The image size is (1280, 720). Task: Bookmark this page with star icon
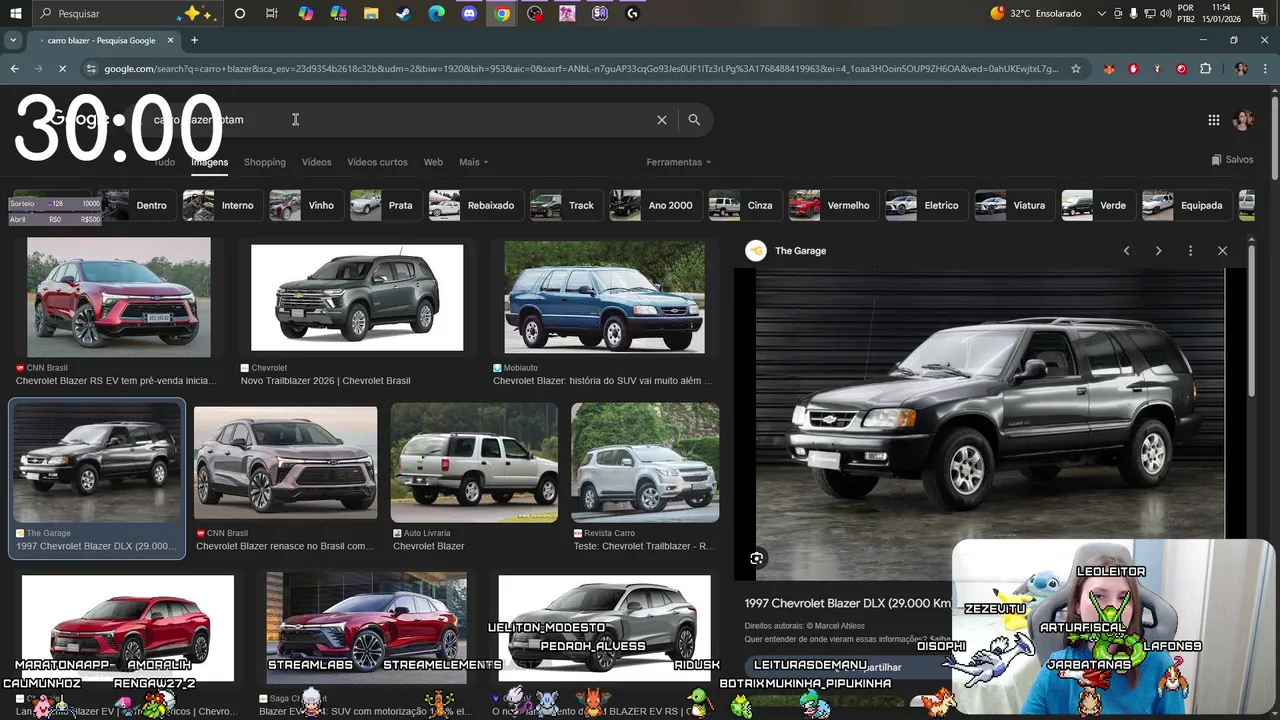1076,68
